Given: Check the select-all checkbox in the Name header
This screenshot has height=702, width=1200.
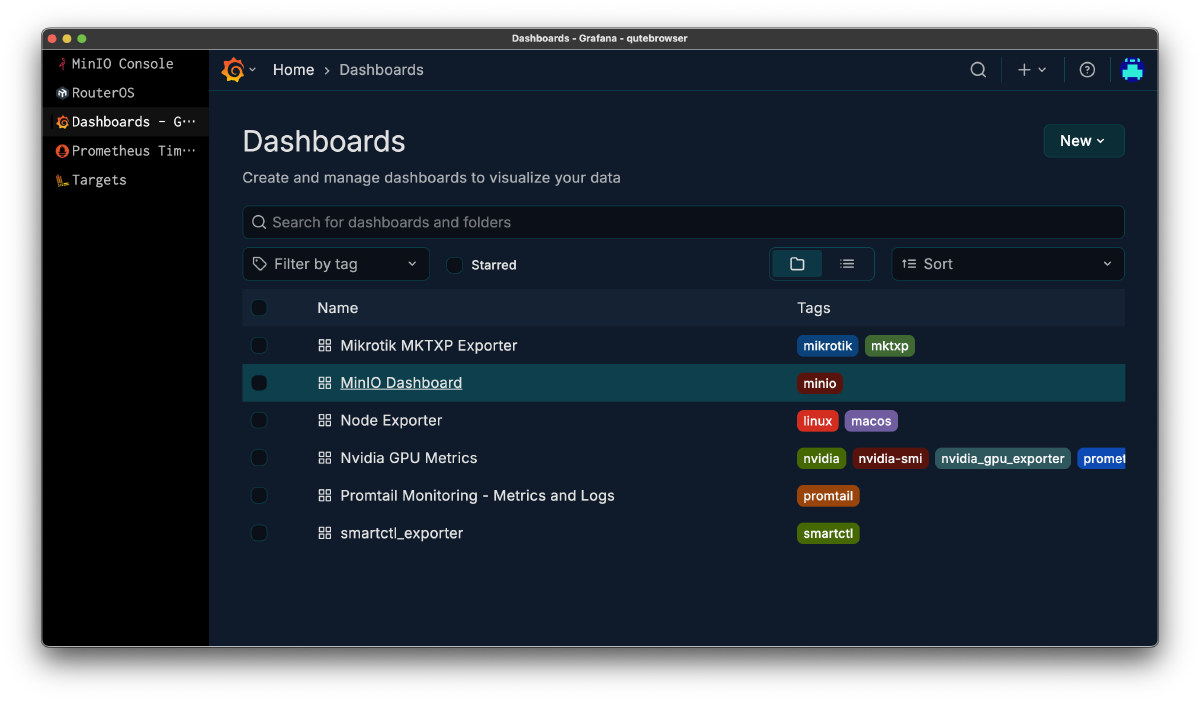Looking at the screenshot, I should point(259,307).
